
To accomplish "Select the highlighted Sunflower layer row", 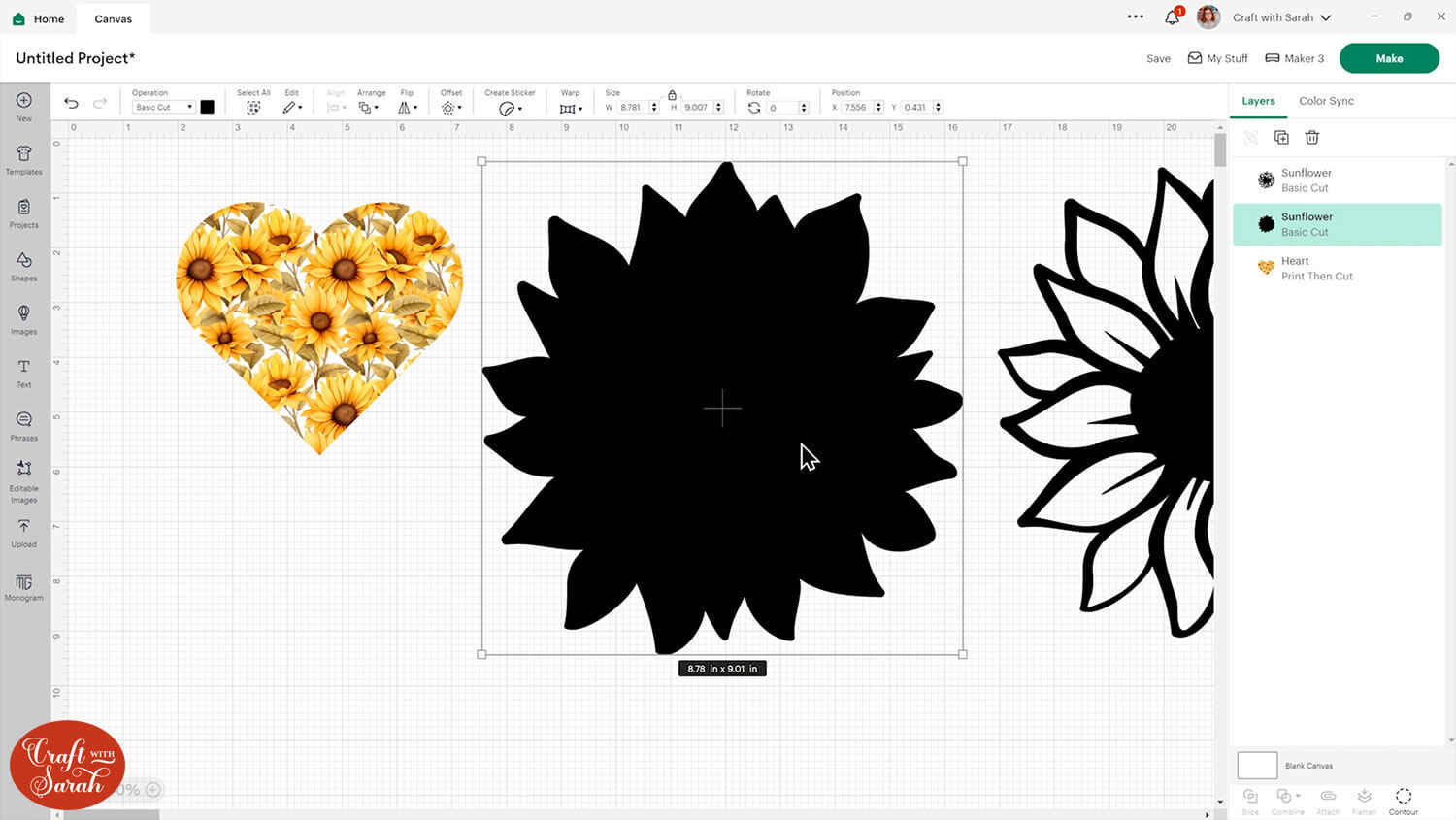I will pyautogui.click(x=1338, y=224).
